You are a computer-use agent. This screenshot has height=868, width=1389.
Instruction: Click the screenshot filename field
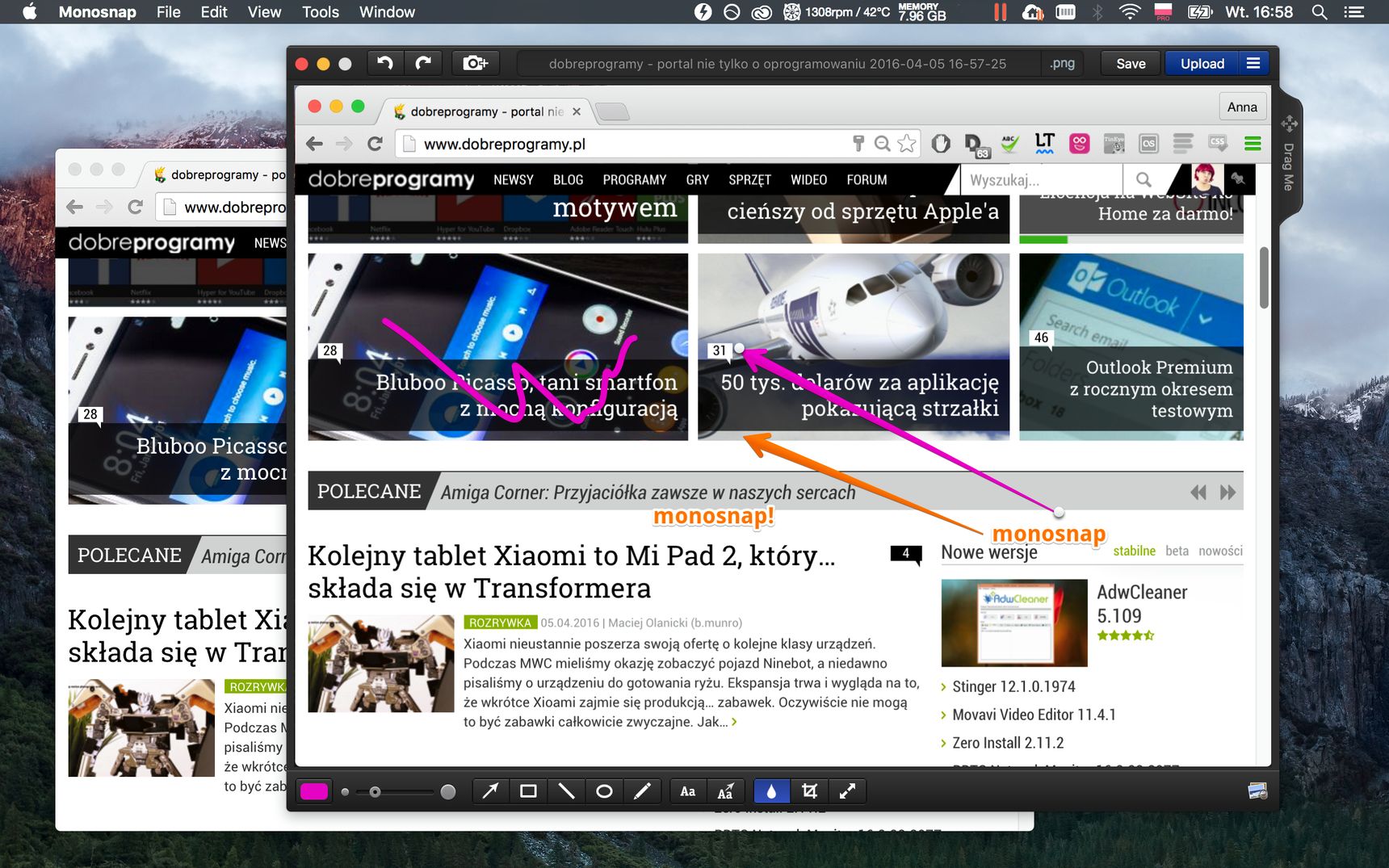(778, 63)
